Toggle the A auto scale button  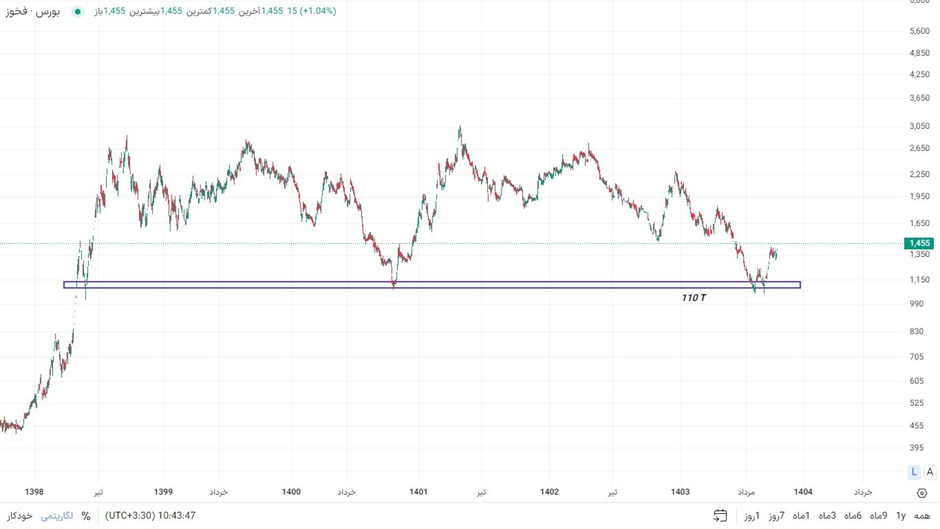(930, 472)
